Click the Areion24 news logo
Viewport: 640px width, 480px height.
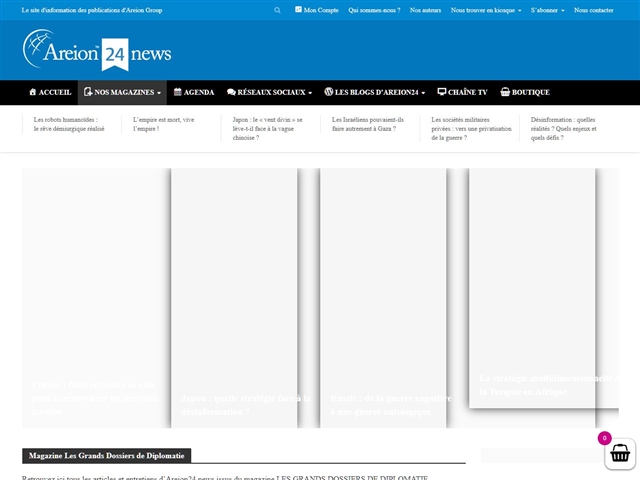click(97, 50)
